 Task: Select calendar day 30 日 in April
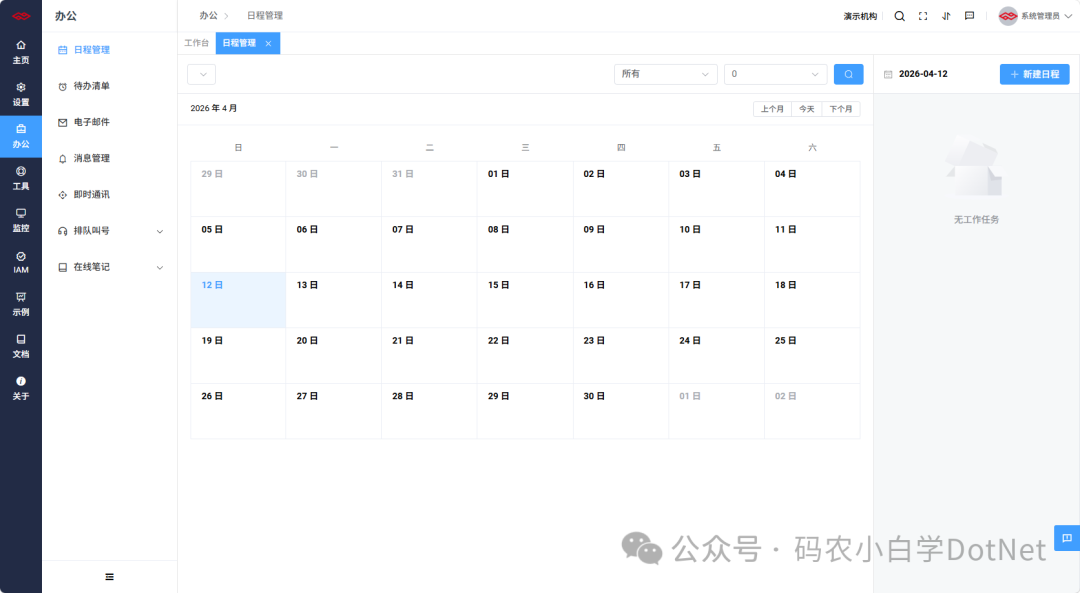click(x=621, y=411)
